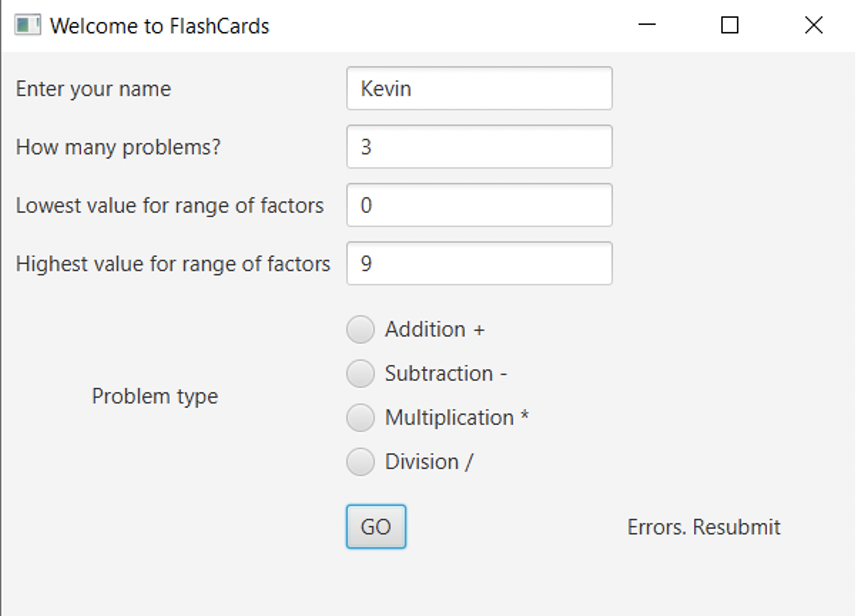The height and width of the screenshot is (616, 856).
Task: Minimize the FlashCards window
Action: pyautogui.click(x=647, y=25)
